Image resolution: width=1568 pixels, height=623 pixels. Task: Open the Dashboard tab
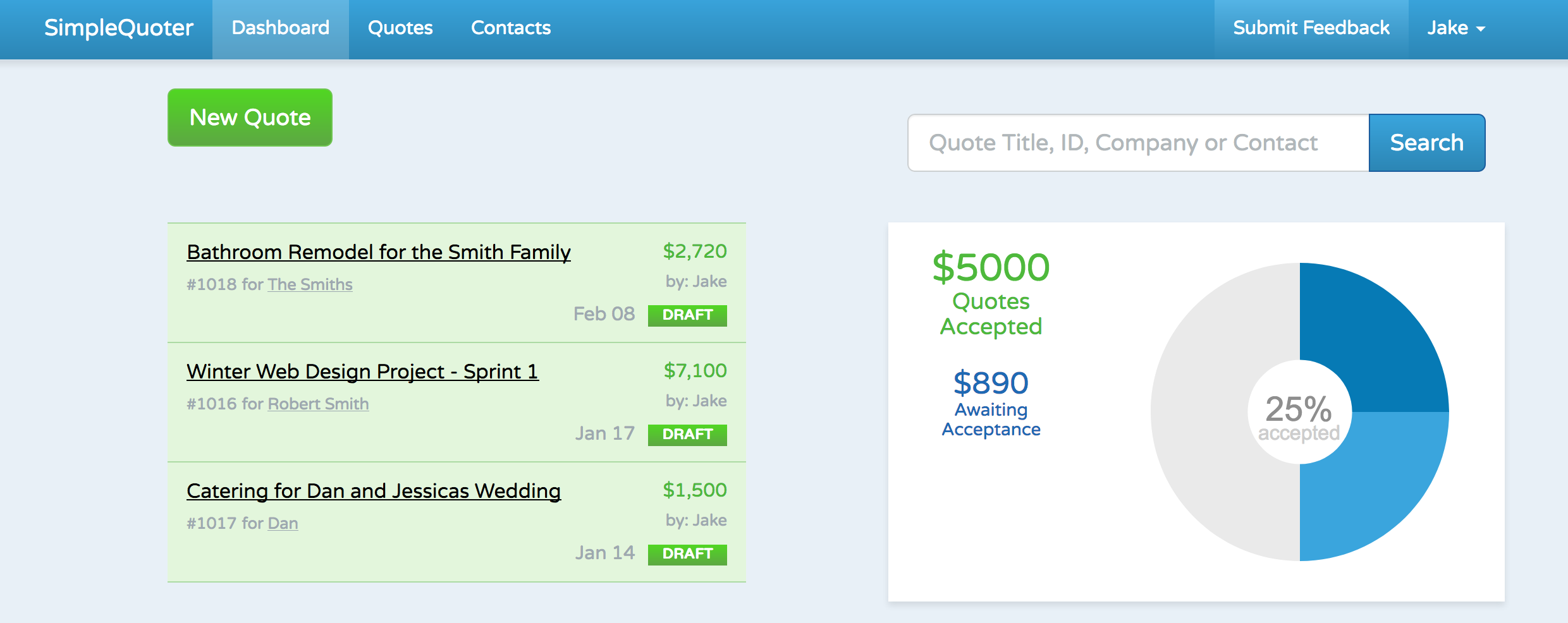(280, 28)
